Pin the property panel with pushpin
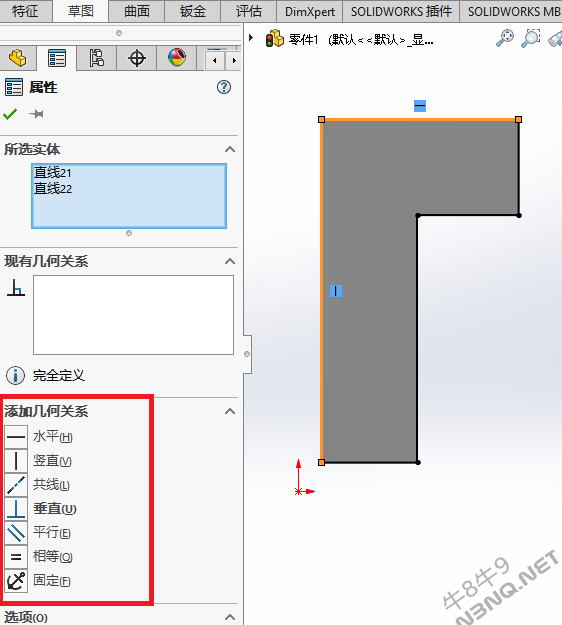Screen dimensions: 562x625 click(x=36, y=114)
